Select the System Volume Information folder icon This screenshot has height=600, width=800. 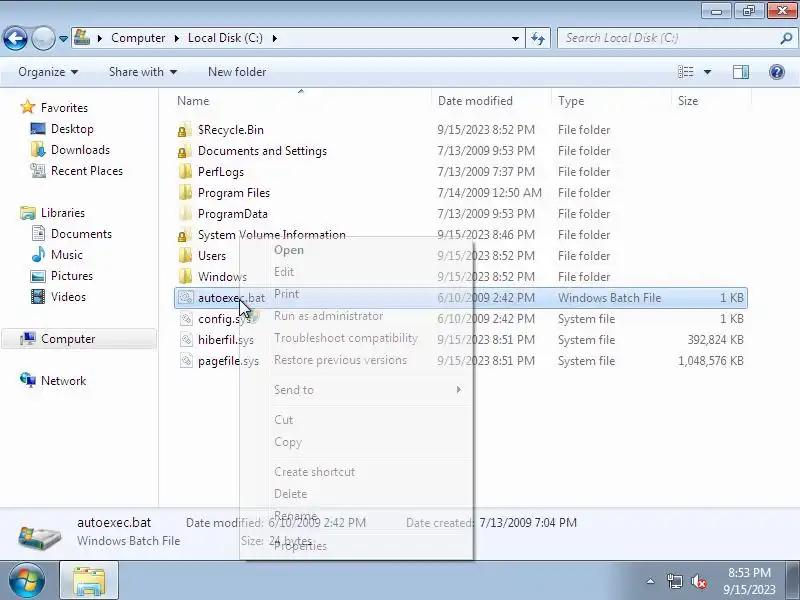click(x=185, y=234)
